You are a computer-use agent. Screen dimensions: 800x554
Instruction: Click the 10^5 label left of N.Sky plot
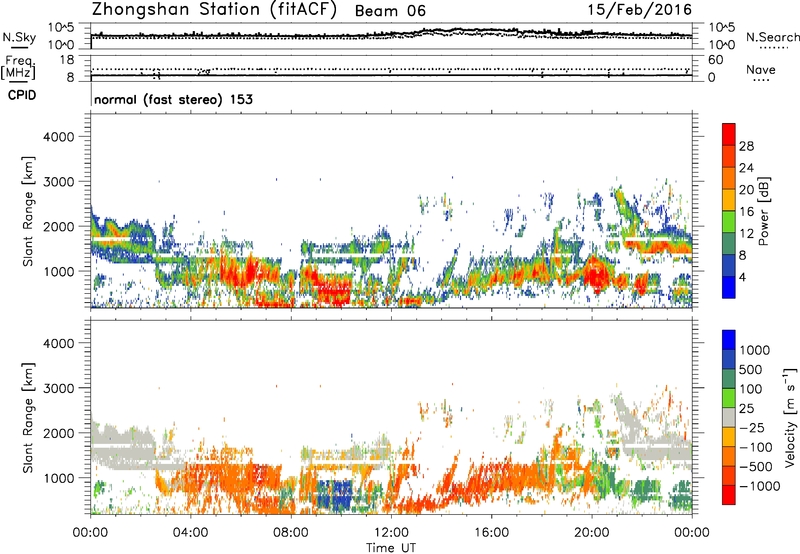[61, 27]
